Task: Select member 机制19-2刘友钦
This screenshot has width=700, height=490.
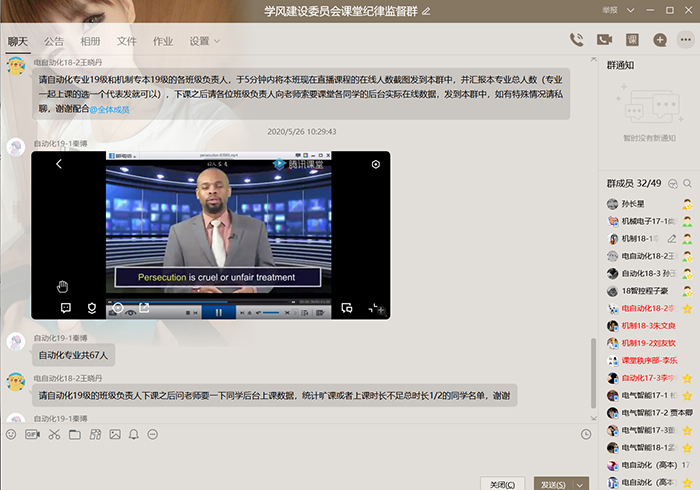Action: tap(649, 343)
